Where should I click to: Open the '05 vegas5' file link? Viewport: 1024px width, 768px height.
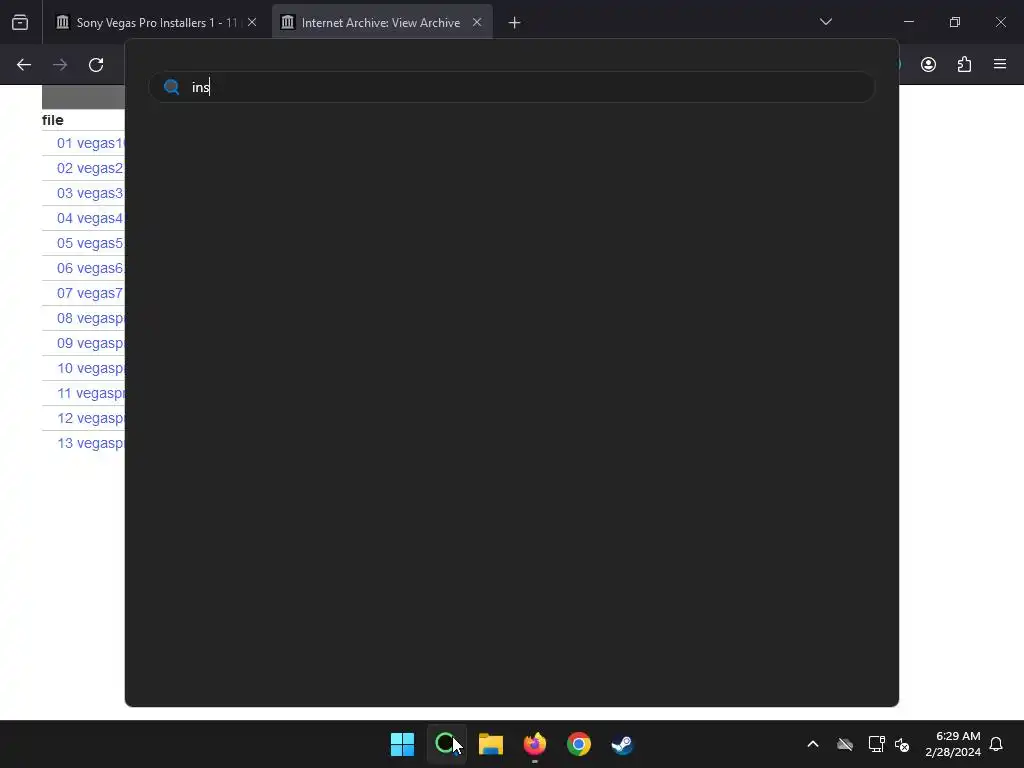coord(90,243)
